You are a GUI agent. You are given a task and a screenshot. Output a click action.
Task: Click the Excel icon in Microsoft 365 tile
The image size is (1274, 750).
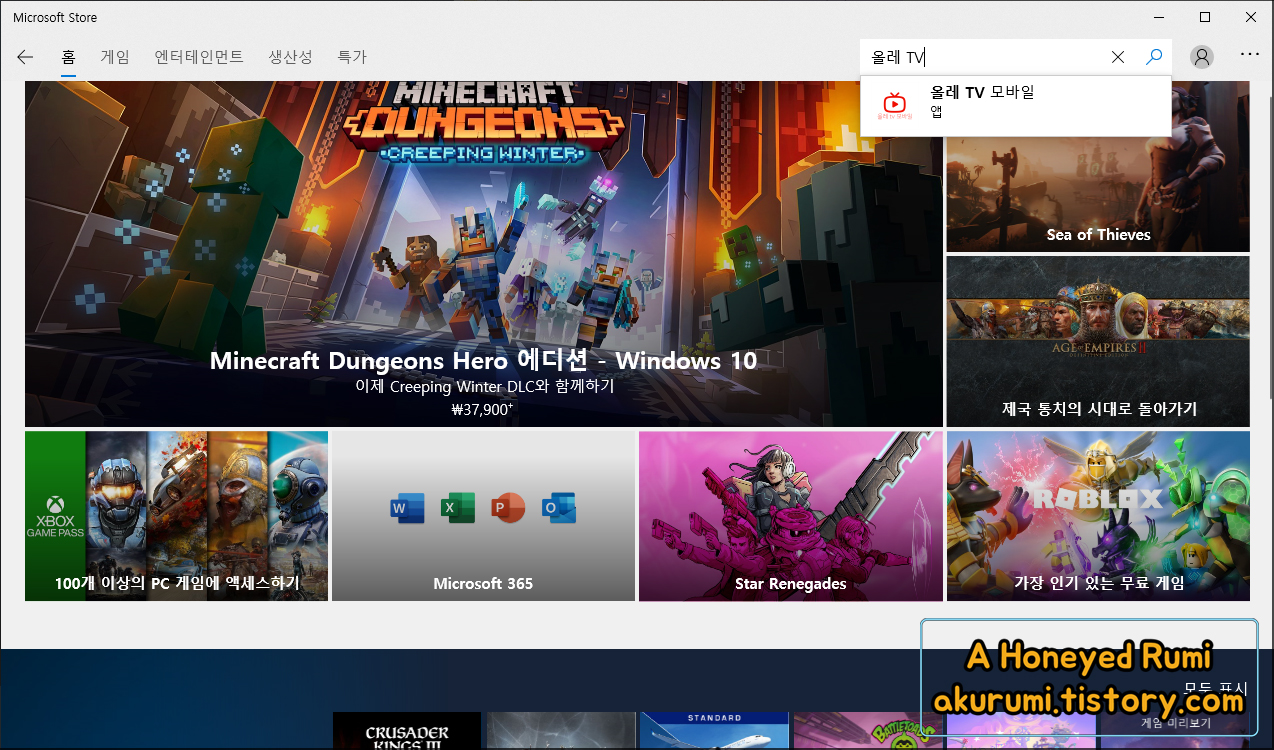457,509
